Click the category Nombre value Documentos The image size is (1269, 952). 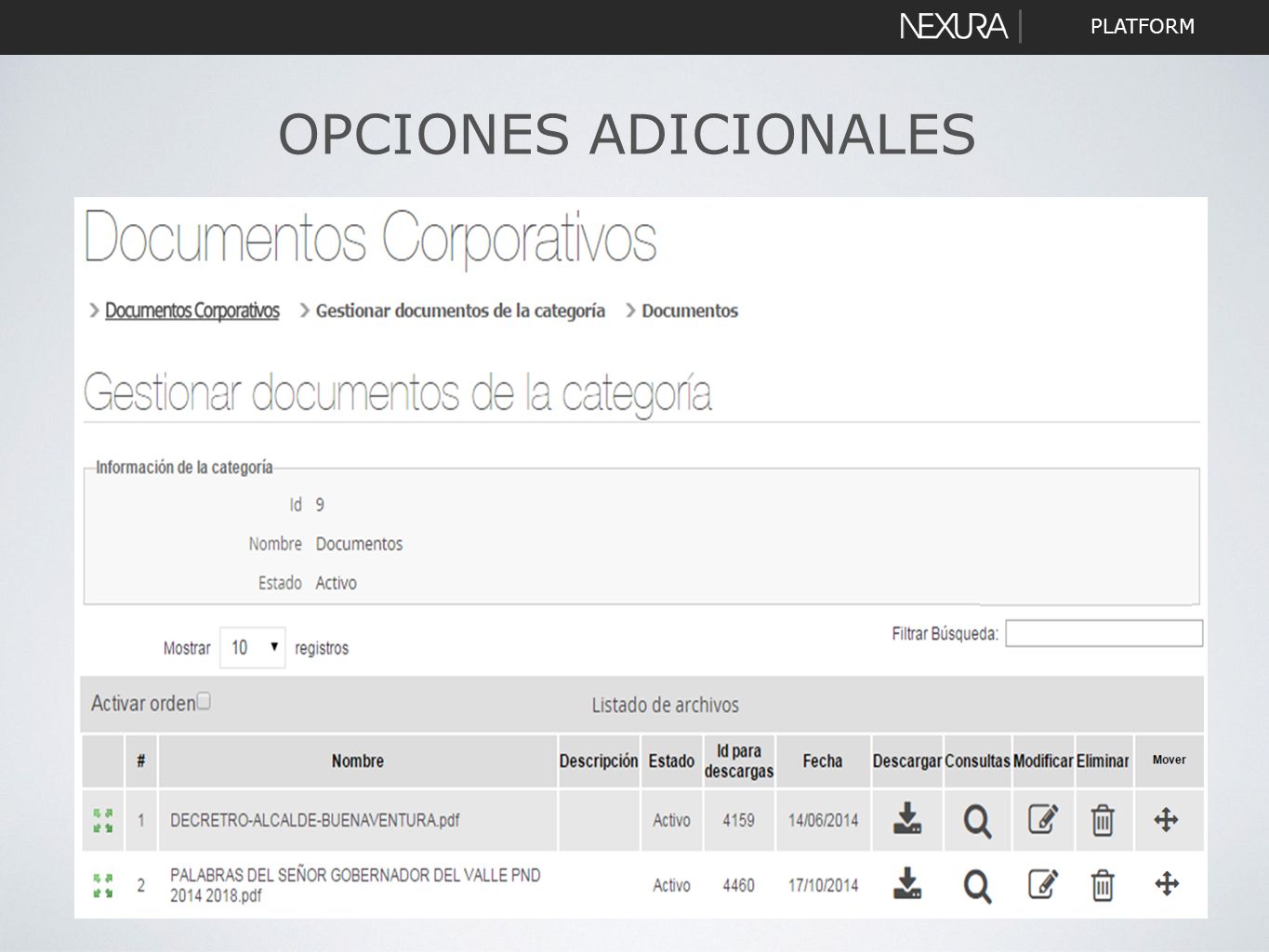coord(359,544)
